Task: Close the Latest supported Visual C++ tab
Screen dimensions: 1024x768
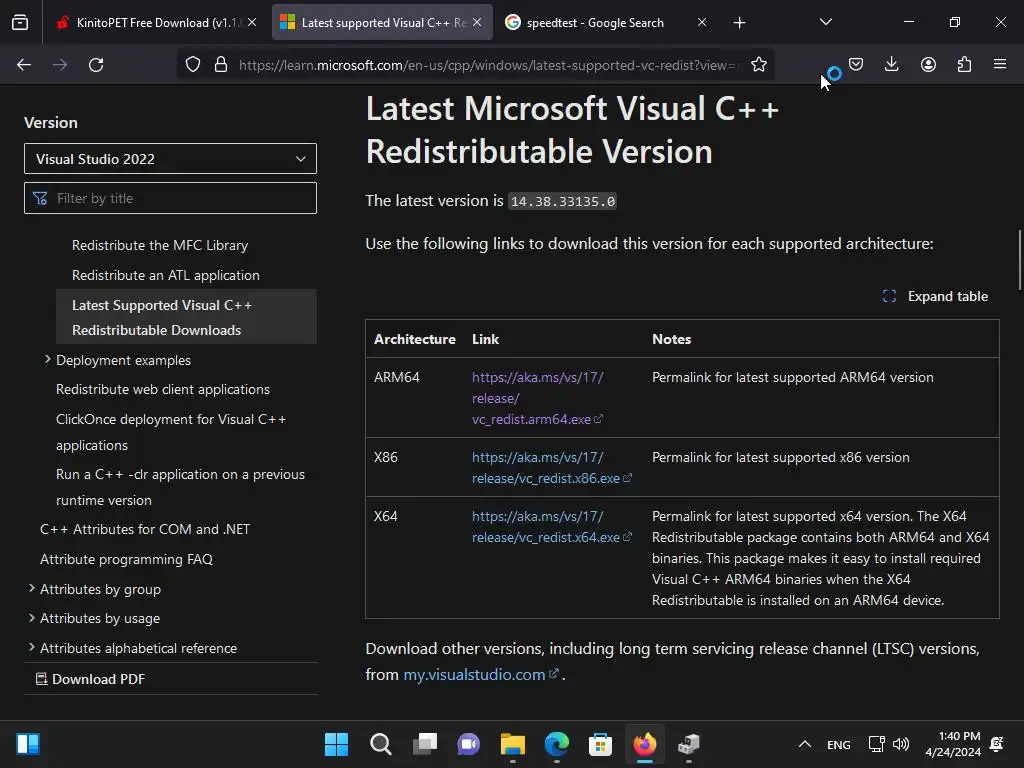Action: point(477,22)
